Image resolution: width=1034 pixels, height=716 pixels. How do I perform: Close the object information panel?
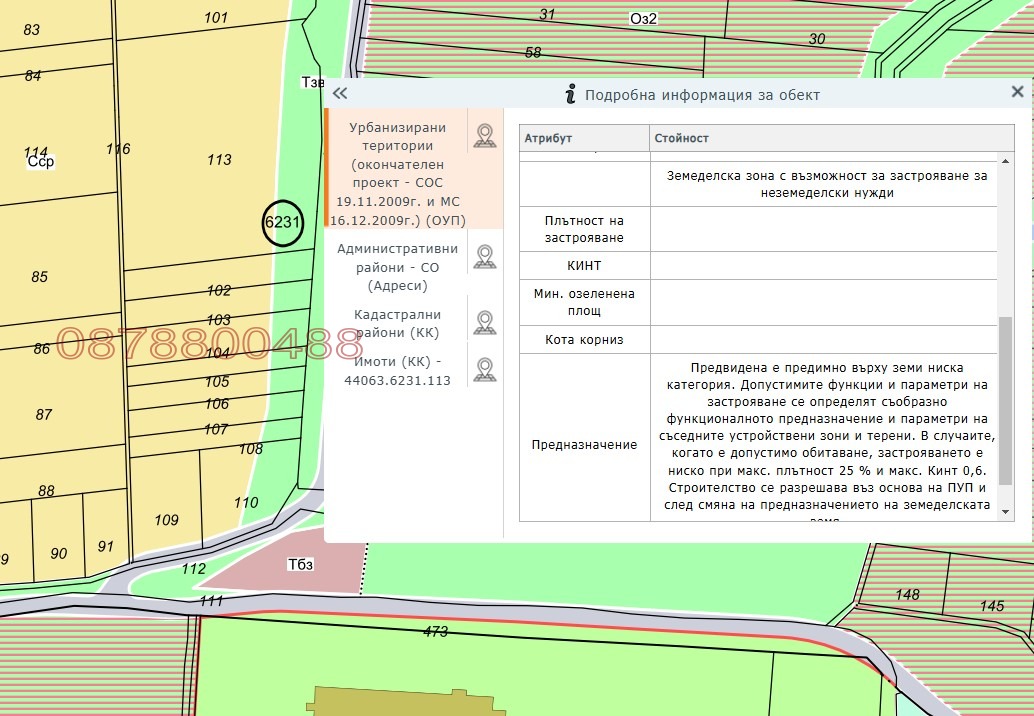(x=1018, y=92)
